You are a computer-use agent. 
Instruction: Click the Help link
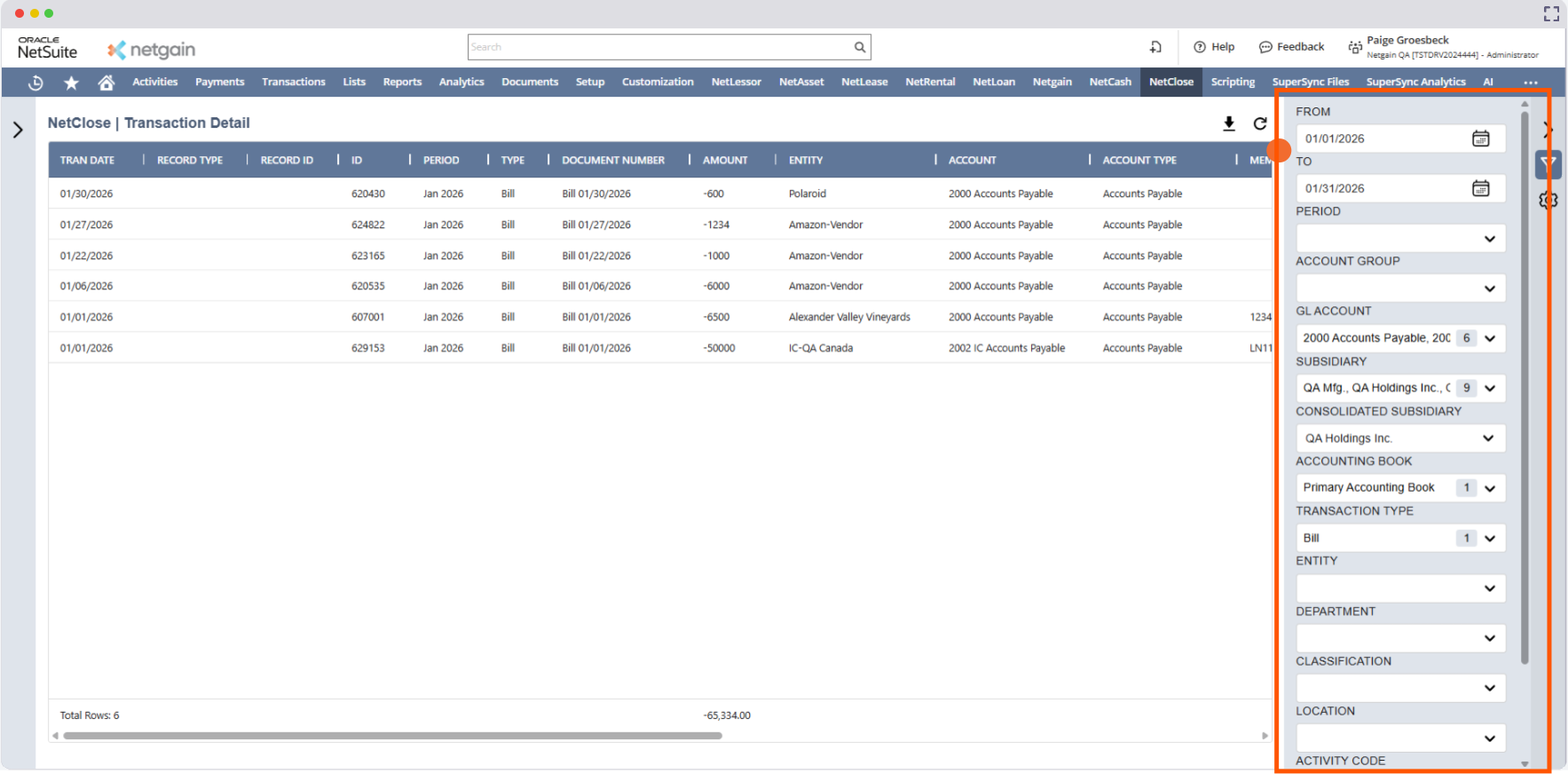click(x=1214, y=47)
